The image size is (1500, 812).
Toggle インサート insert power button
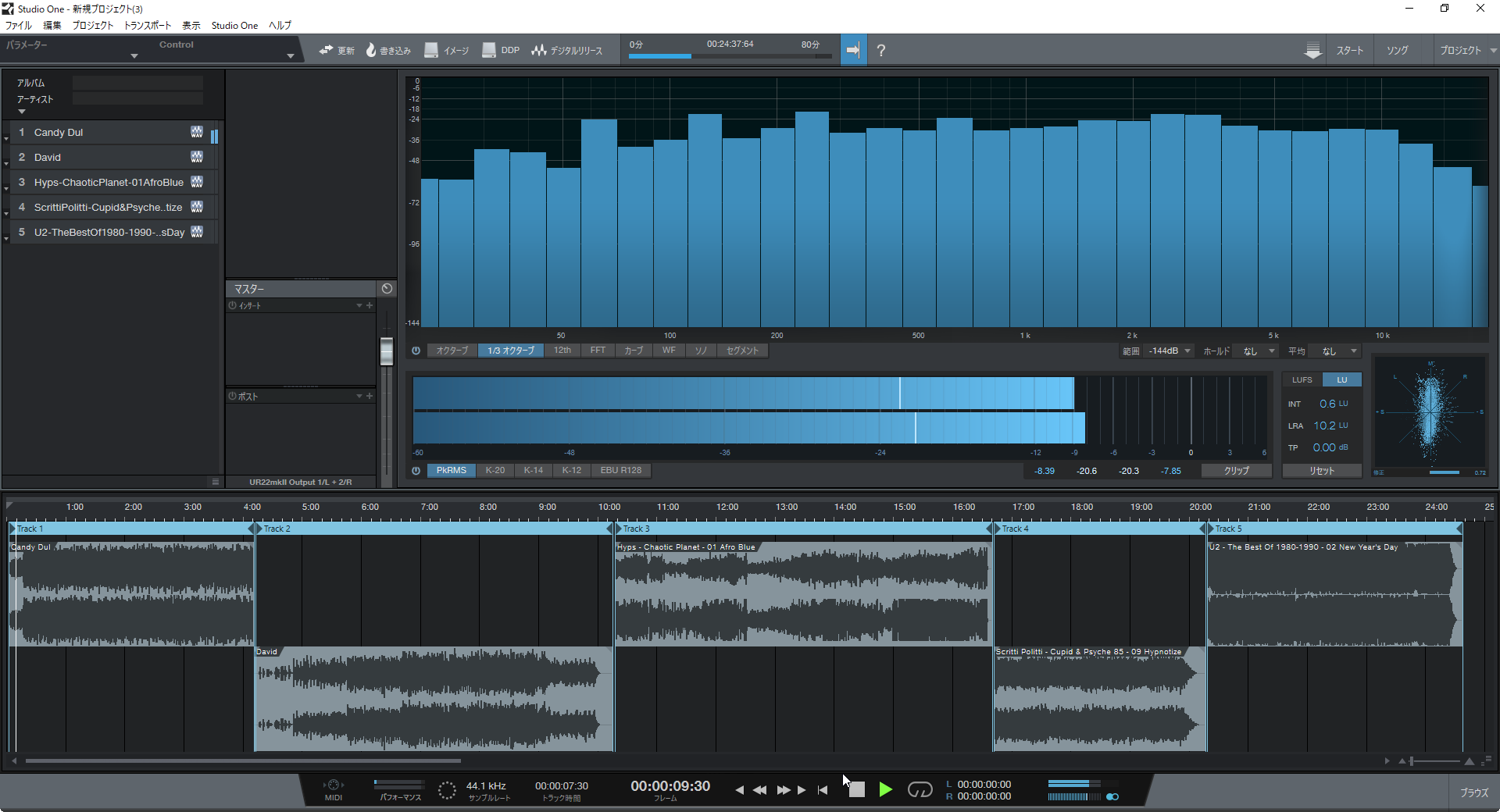click(x=232, y=305)
